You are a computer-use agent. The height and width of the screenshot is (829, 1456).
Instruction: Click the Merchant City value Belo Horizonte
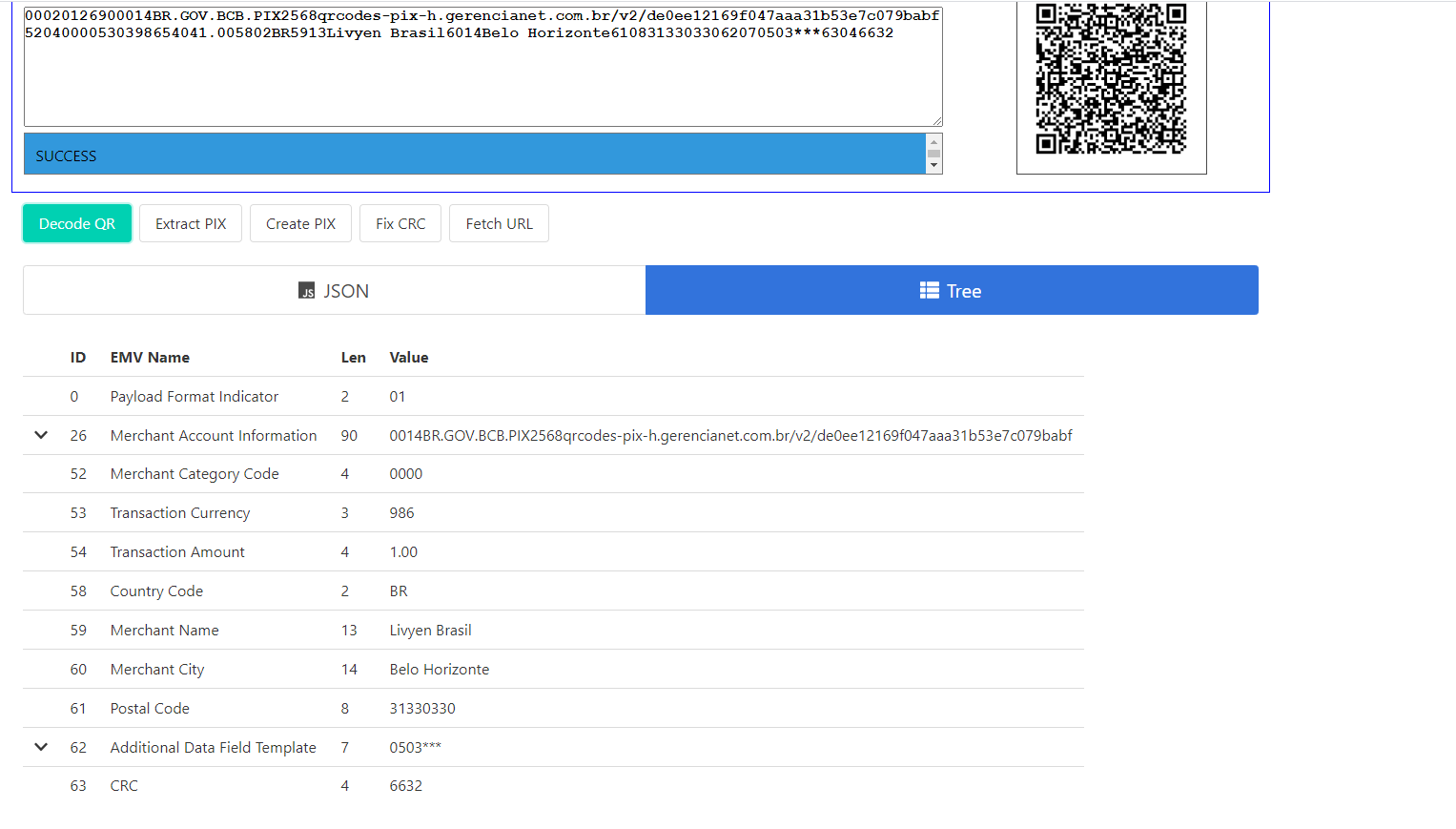pyautogui.click(x=439, y=670)
